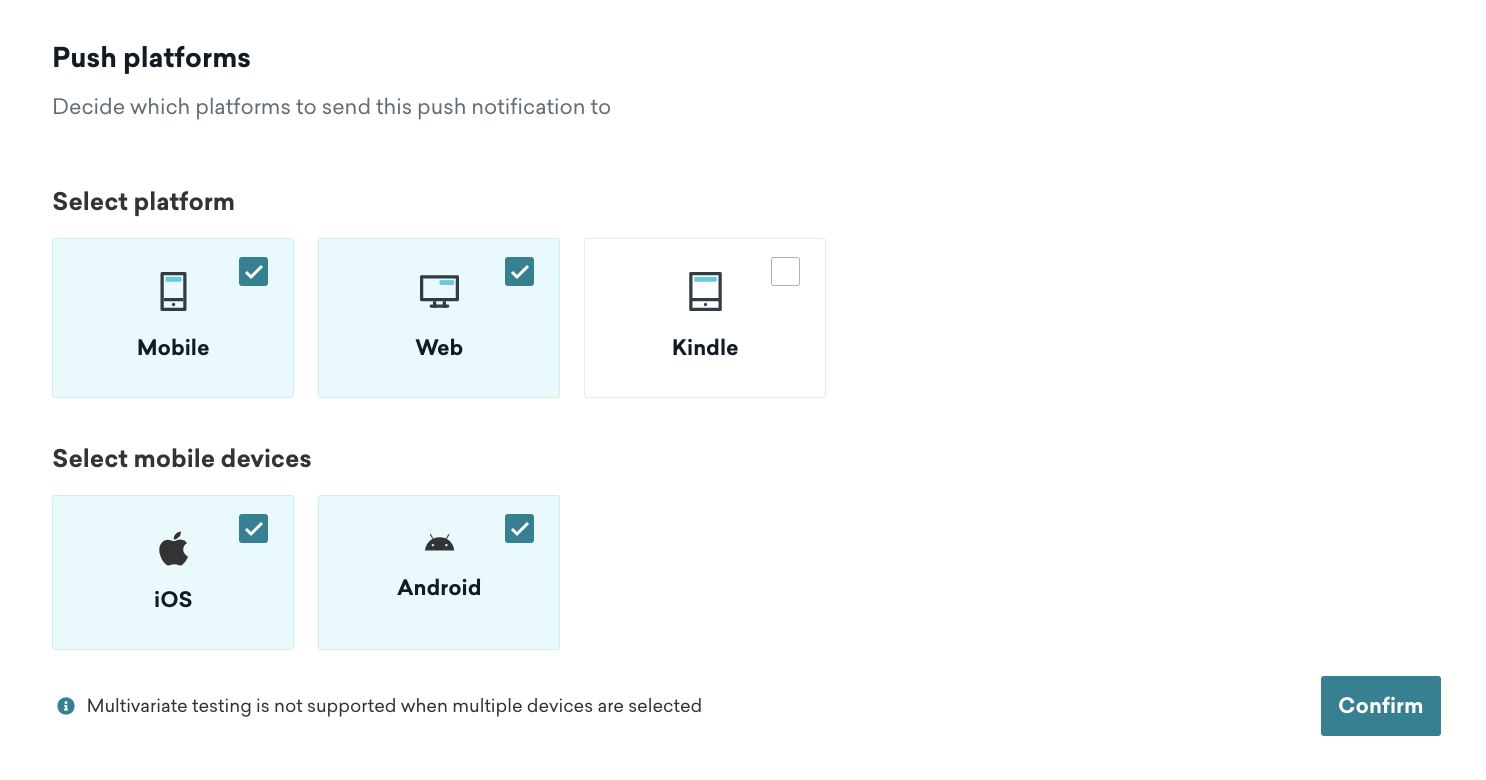
Task: Click the mobile phone icon on Mobile card
Action: (173, 291)
